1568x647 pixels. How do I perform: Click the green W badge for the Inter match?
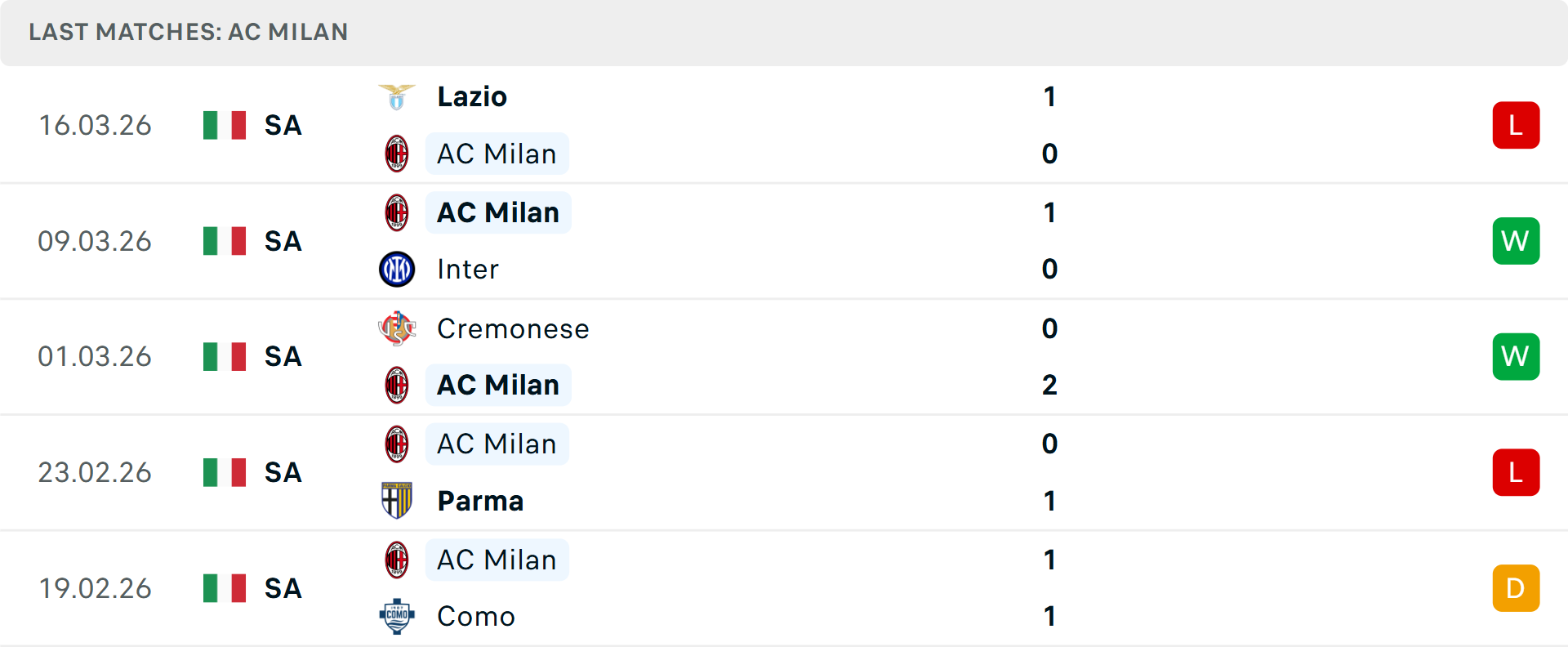pos(1516,240)
